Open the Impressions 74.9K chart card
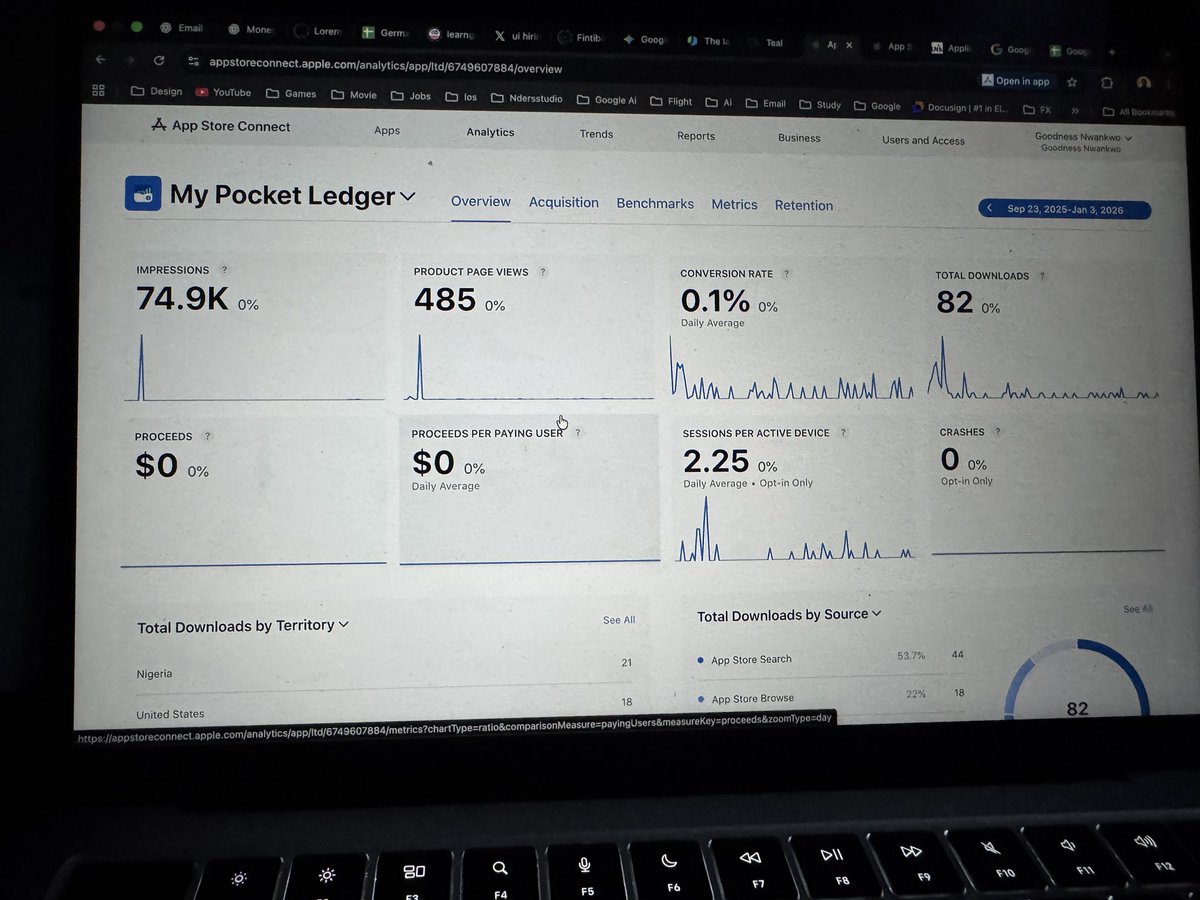The height and width of the screenshot is (900, 1200). coord(254,332)
